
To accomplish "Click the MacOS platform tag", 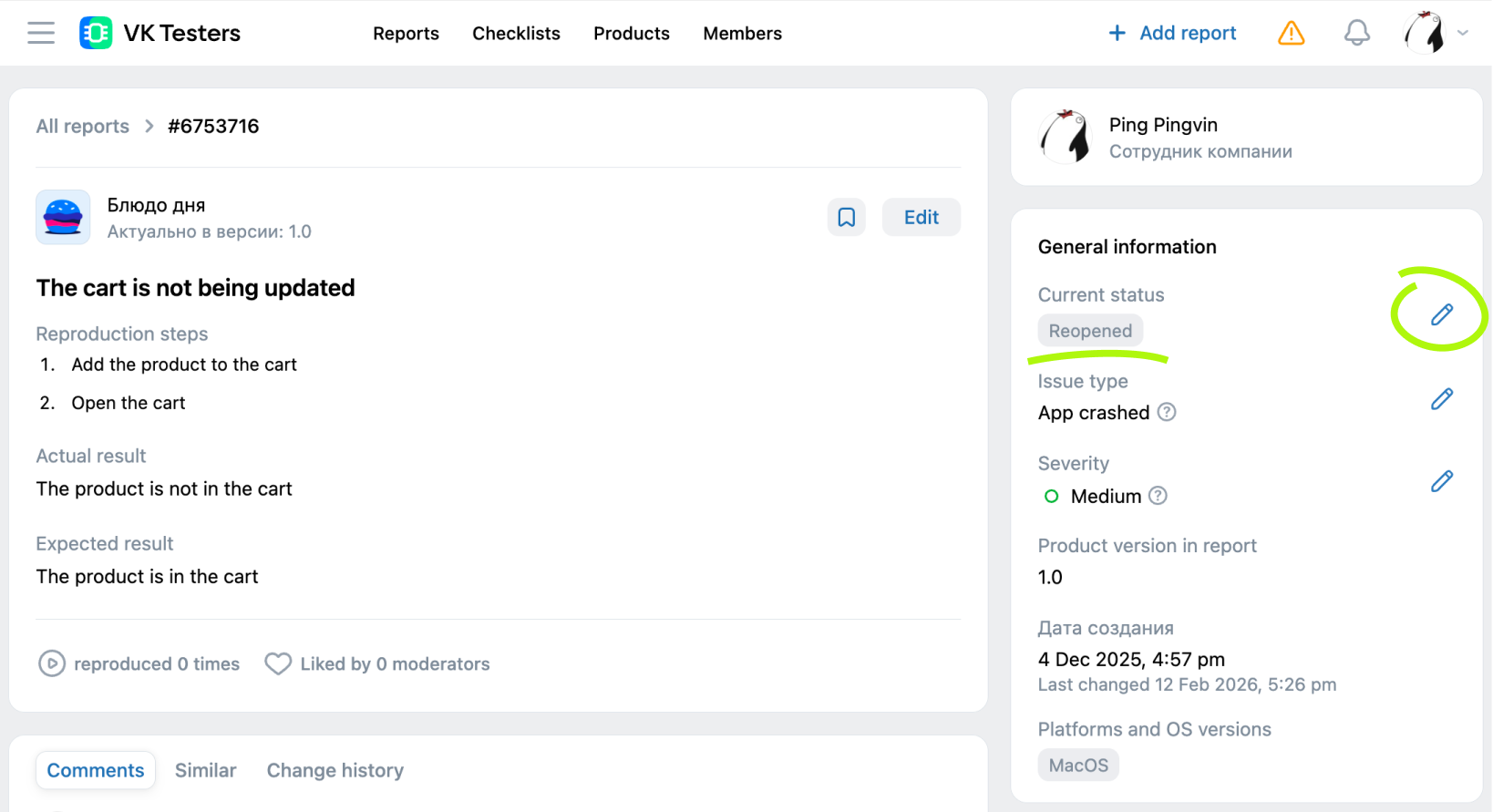I will click(x=1078, y=765).
